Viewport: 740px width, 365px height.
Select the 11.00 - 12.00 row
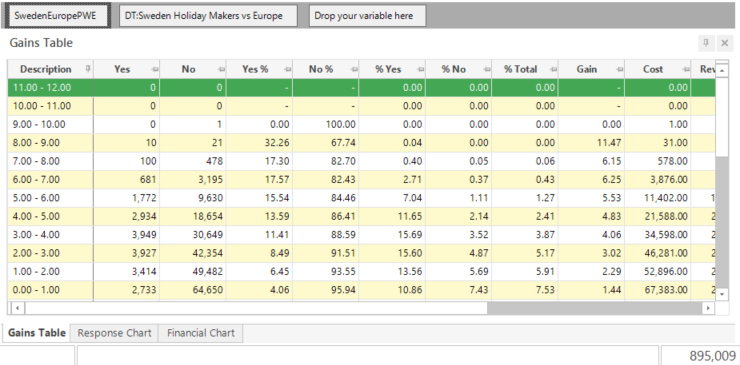pos(362,87)
